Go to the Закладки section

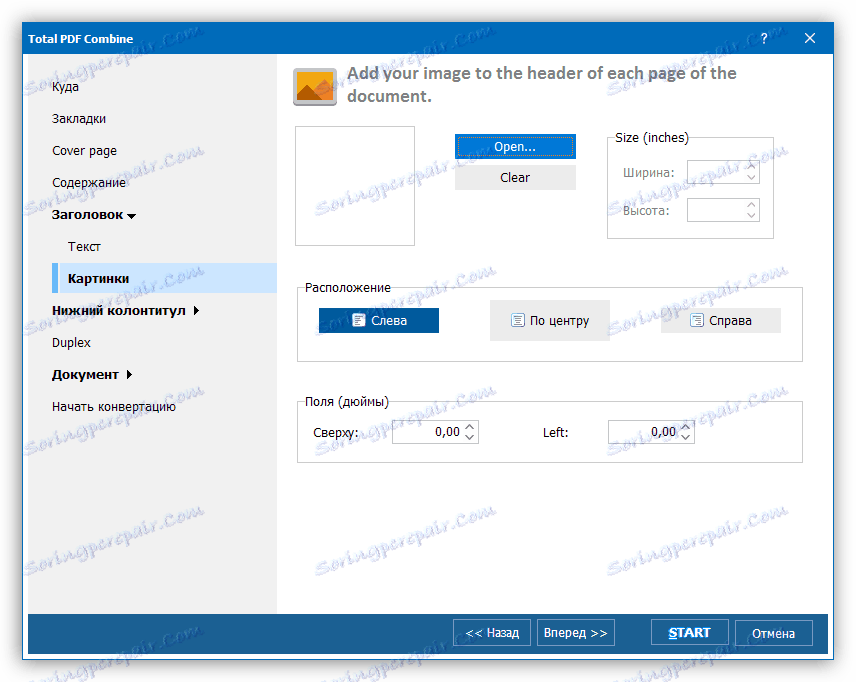(79, 118)
